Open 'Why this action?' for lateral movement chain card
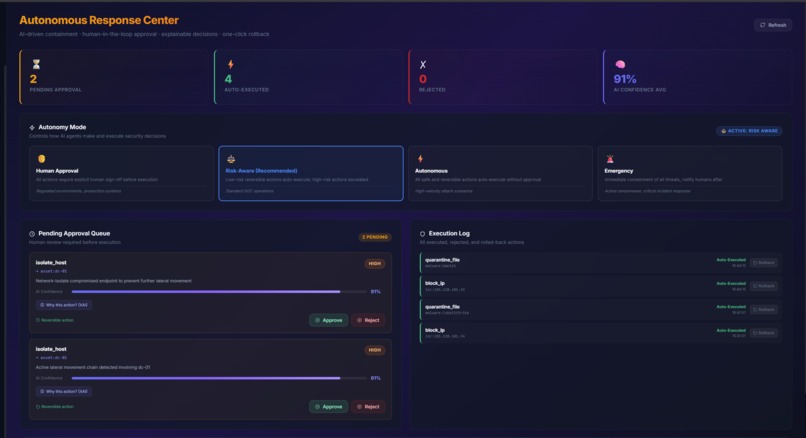806x438 pixels. 64,391
